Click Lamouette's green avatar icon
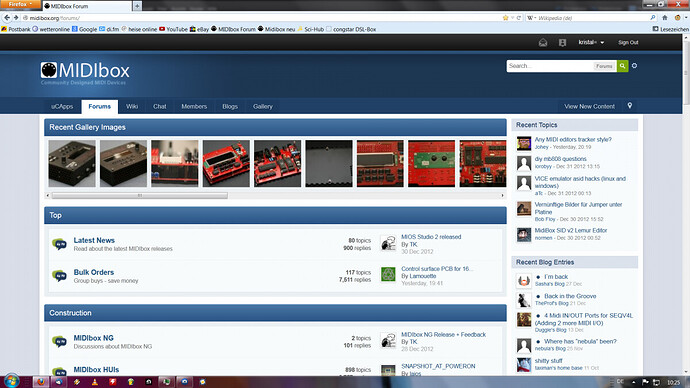 (388, 274)
